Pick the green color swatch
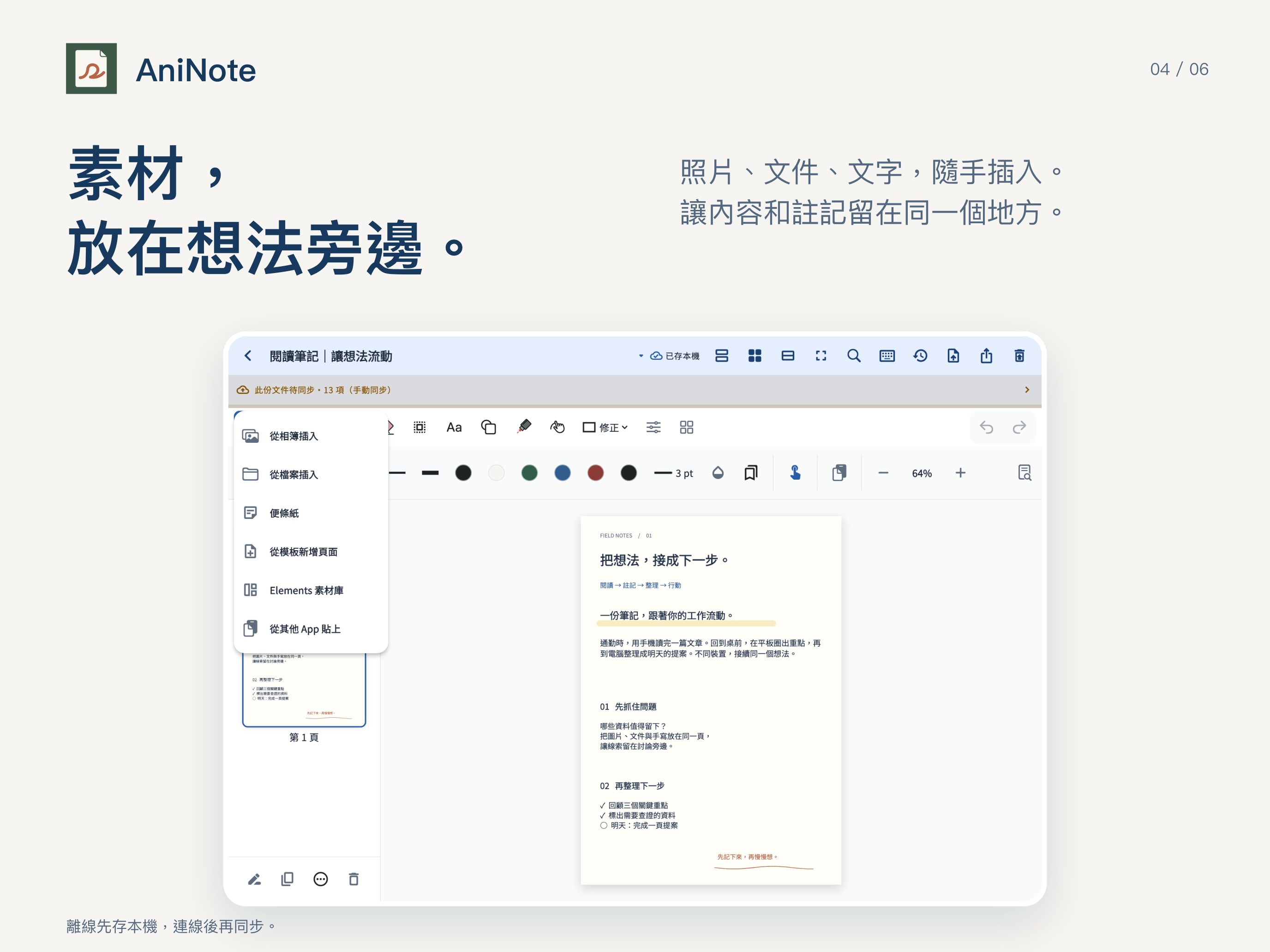 click(529, 473)
